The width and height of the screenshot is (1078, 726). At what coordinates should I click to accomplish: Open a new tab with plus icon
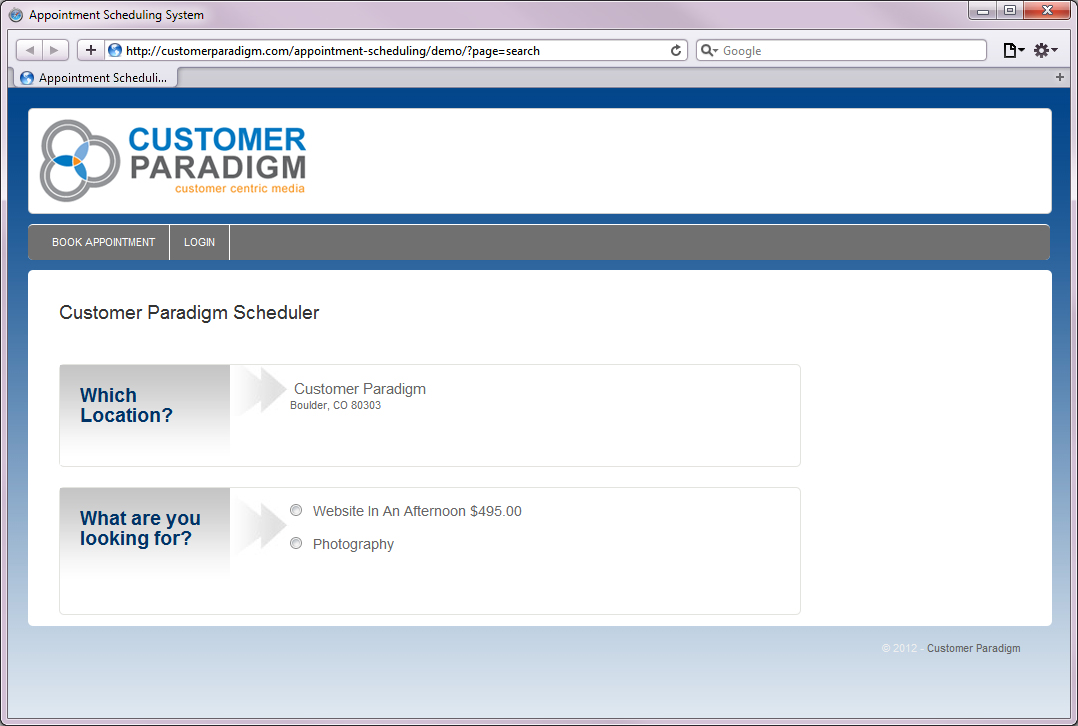pos(1059,77)
